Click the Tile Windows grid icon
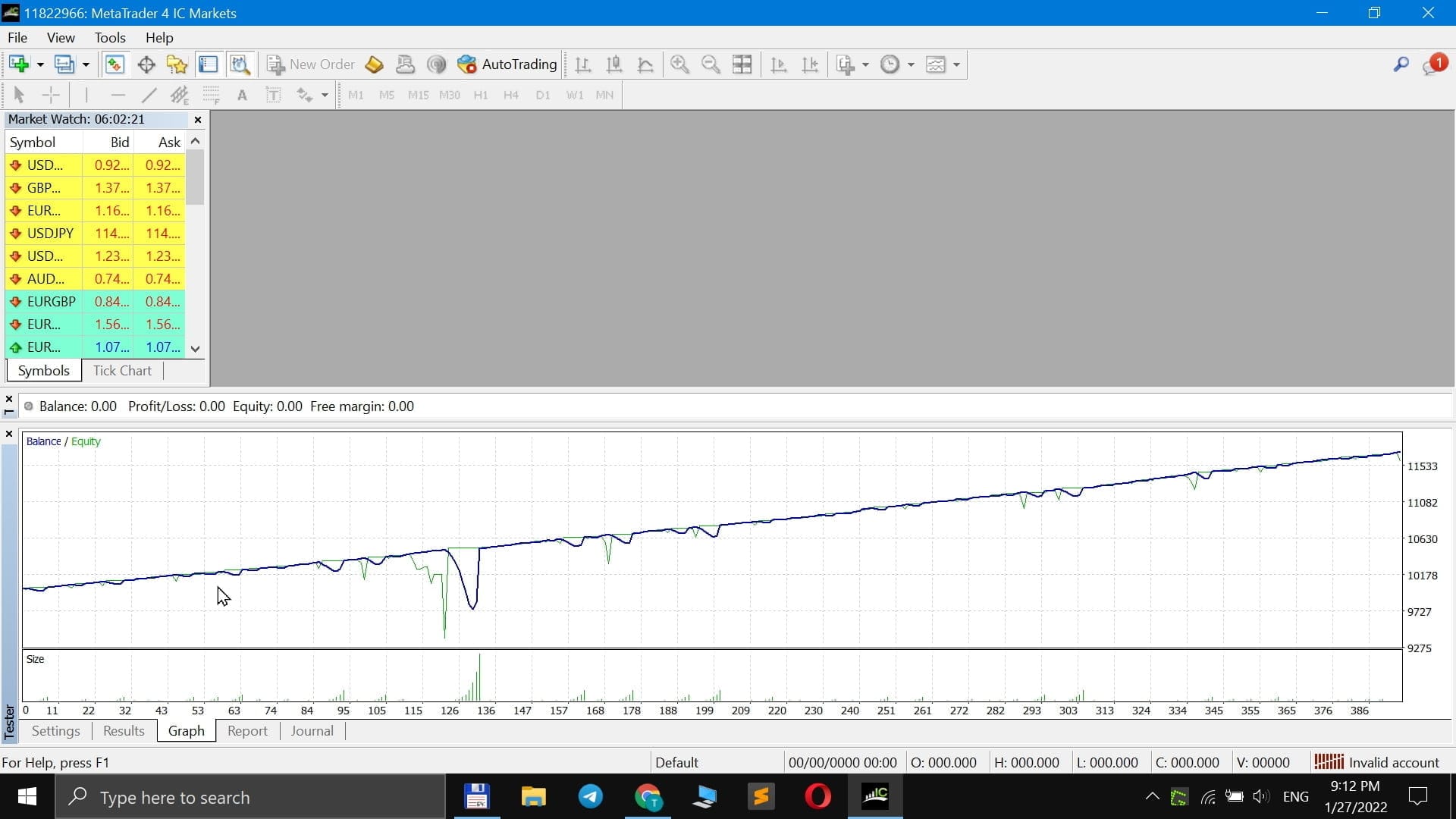This screenshot has height=819, width=1456. pos(742,64)
